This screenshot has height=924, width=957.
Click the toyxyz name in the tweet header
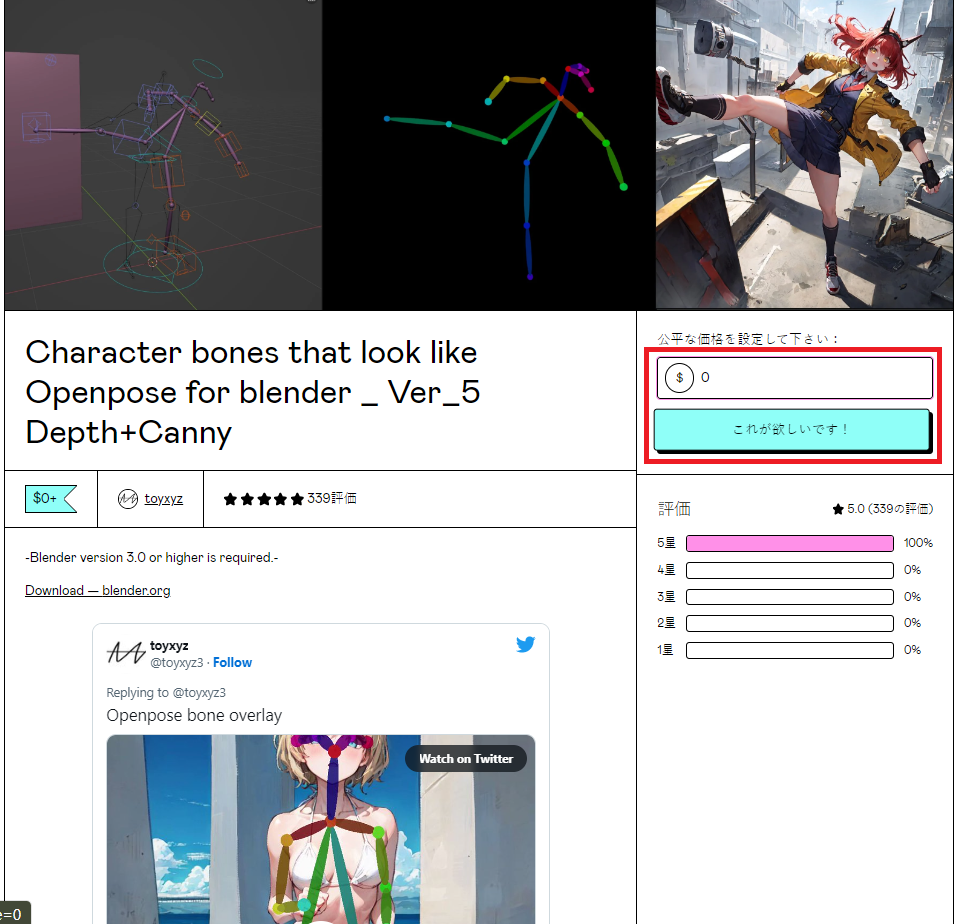(x=169, y=646)
